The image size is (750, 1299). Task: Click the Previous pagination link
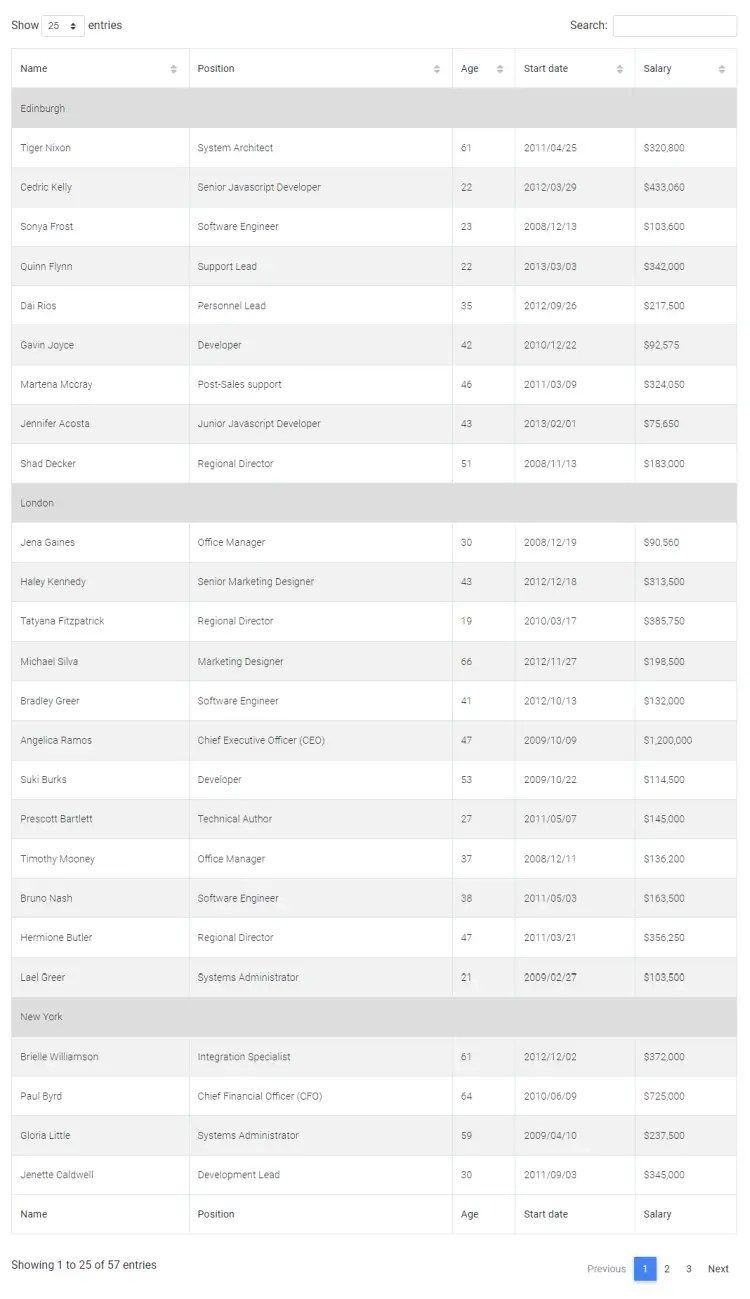pyautogui.click(x=606, y=1268)
